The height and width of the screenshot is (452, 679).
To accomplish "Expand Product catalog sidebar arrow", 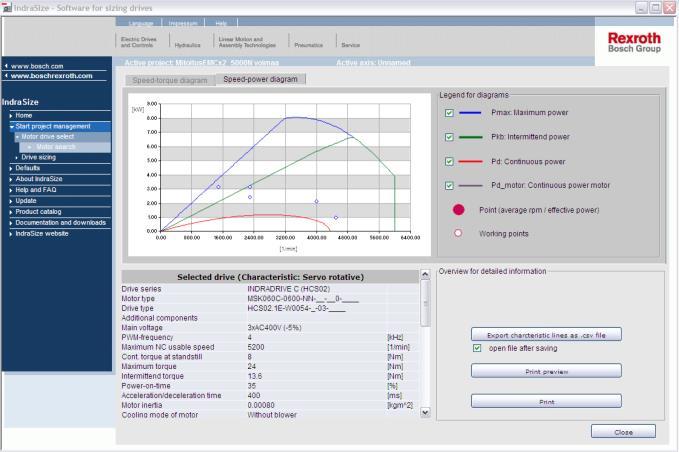I will (x=11, y=212).
